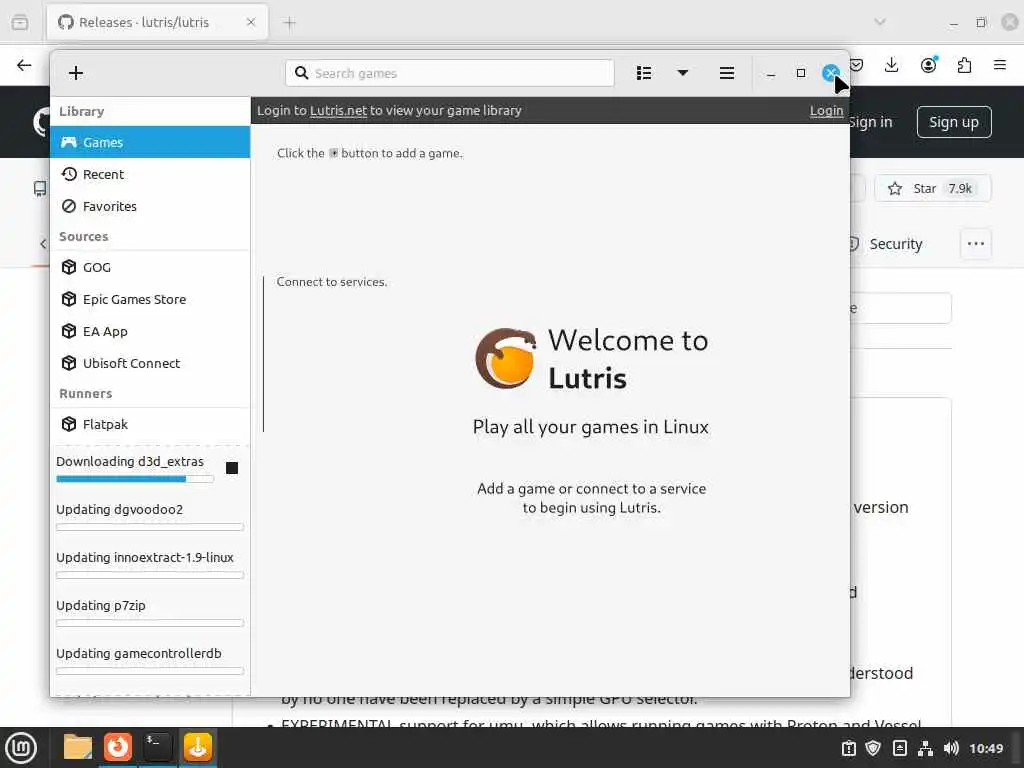Open the GitHub repo overflow menu (three dots)
This screenshot has width=1024, height=768.
pyautogui.click(x=976, y=244)
